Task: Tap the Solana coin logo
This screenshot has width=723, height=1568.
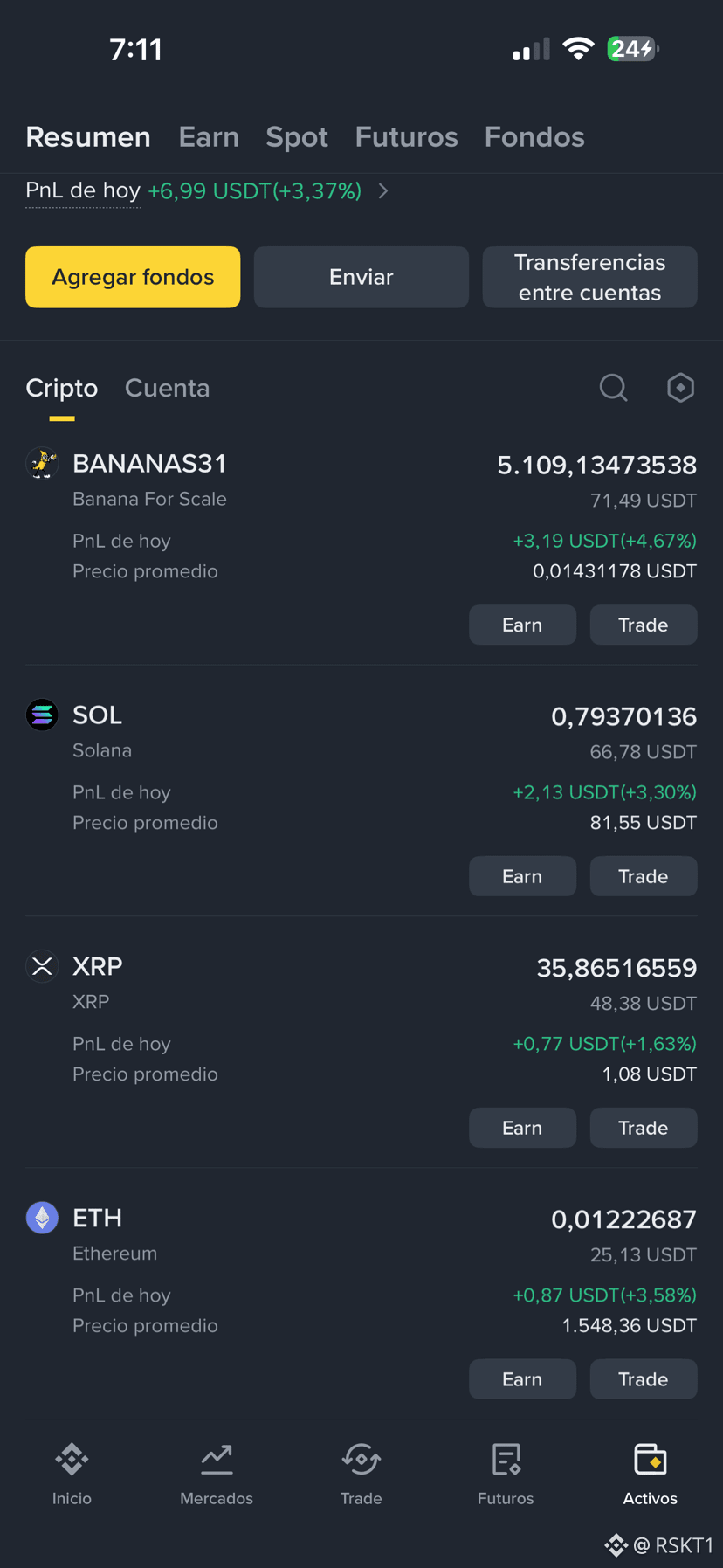Action: (x=42, y=715)
